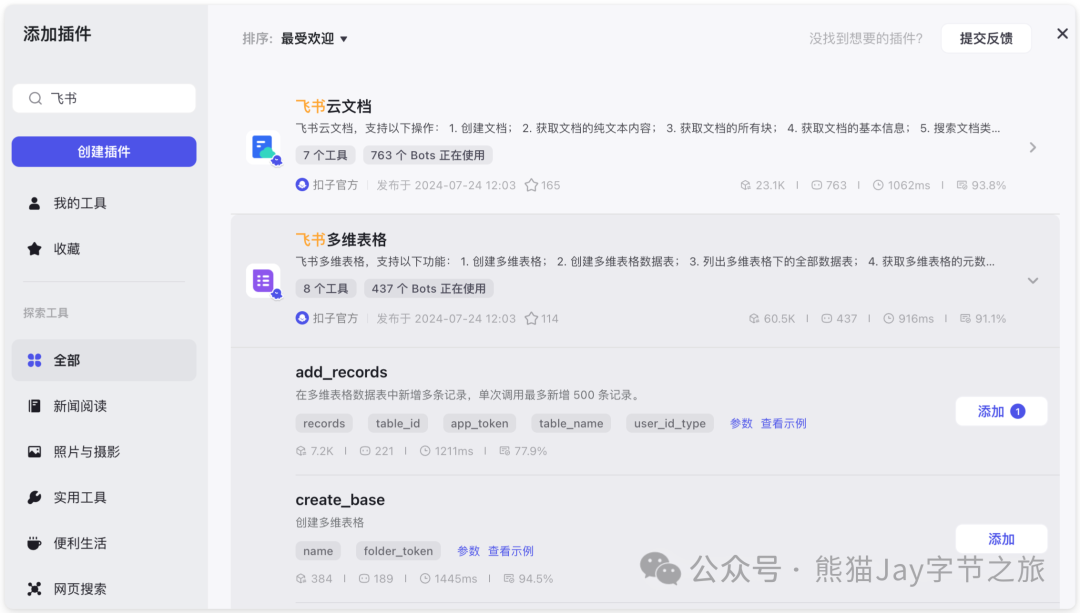Click 扣子官方 avatar under 飞书多维表格

(x=302, y=318)
